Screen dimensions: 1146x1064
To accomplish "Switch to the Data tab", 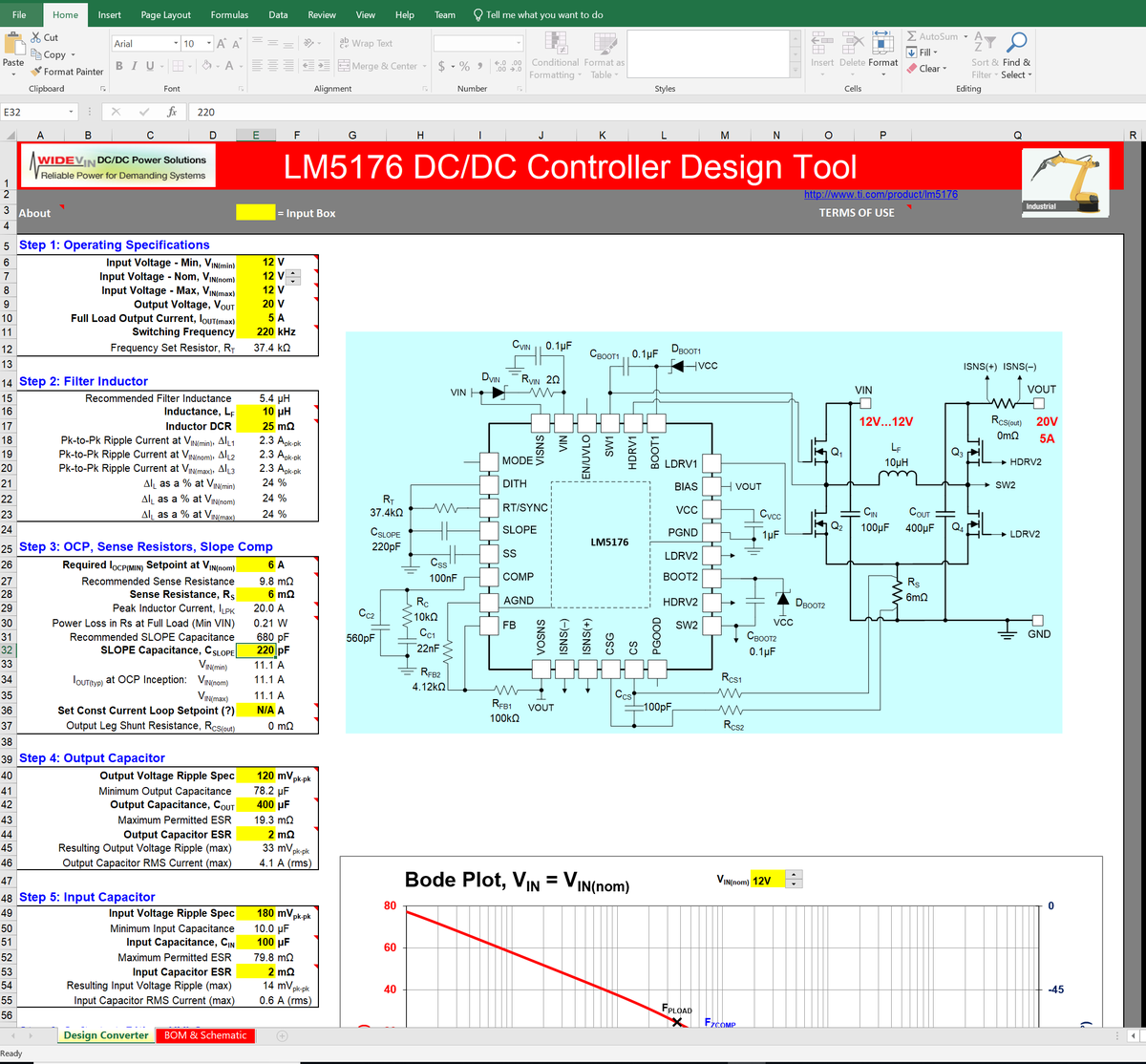I will 278,14.
